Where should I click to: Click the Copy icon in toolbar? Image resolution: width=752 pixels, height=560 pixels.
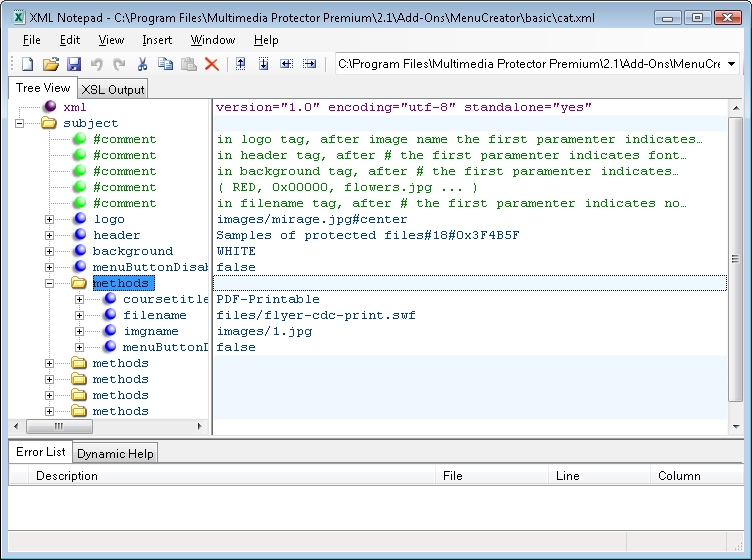[x=165, y=64]
